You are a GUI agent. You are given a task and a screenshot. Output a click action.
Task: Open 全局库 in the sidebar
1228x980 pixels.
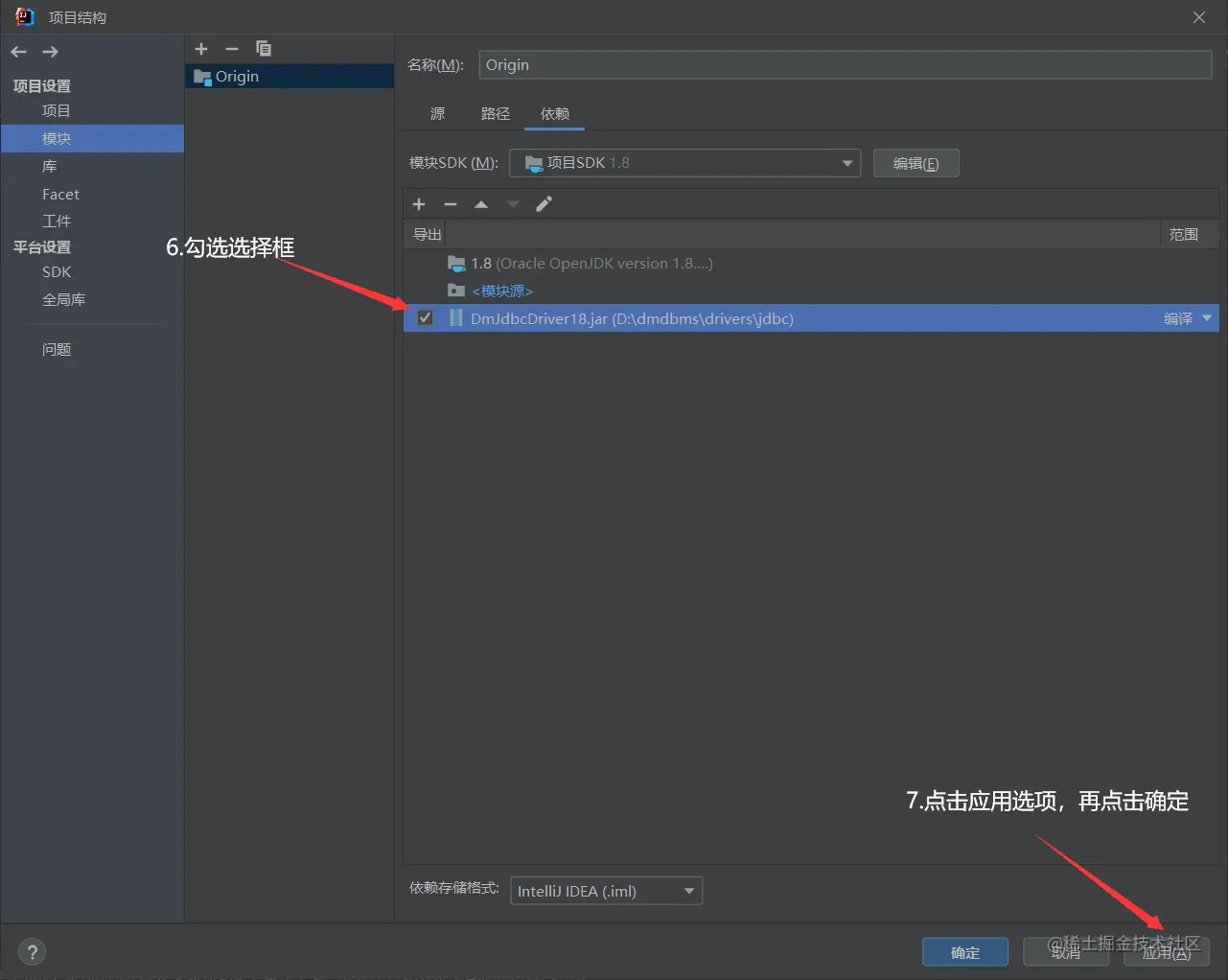(63, 300)
